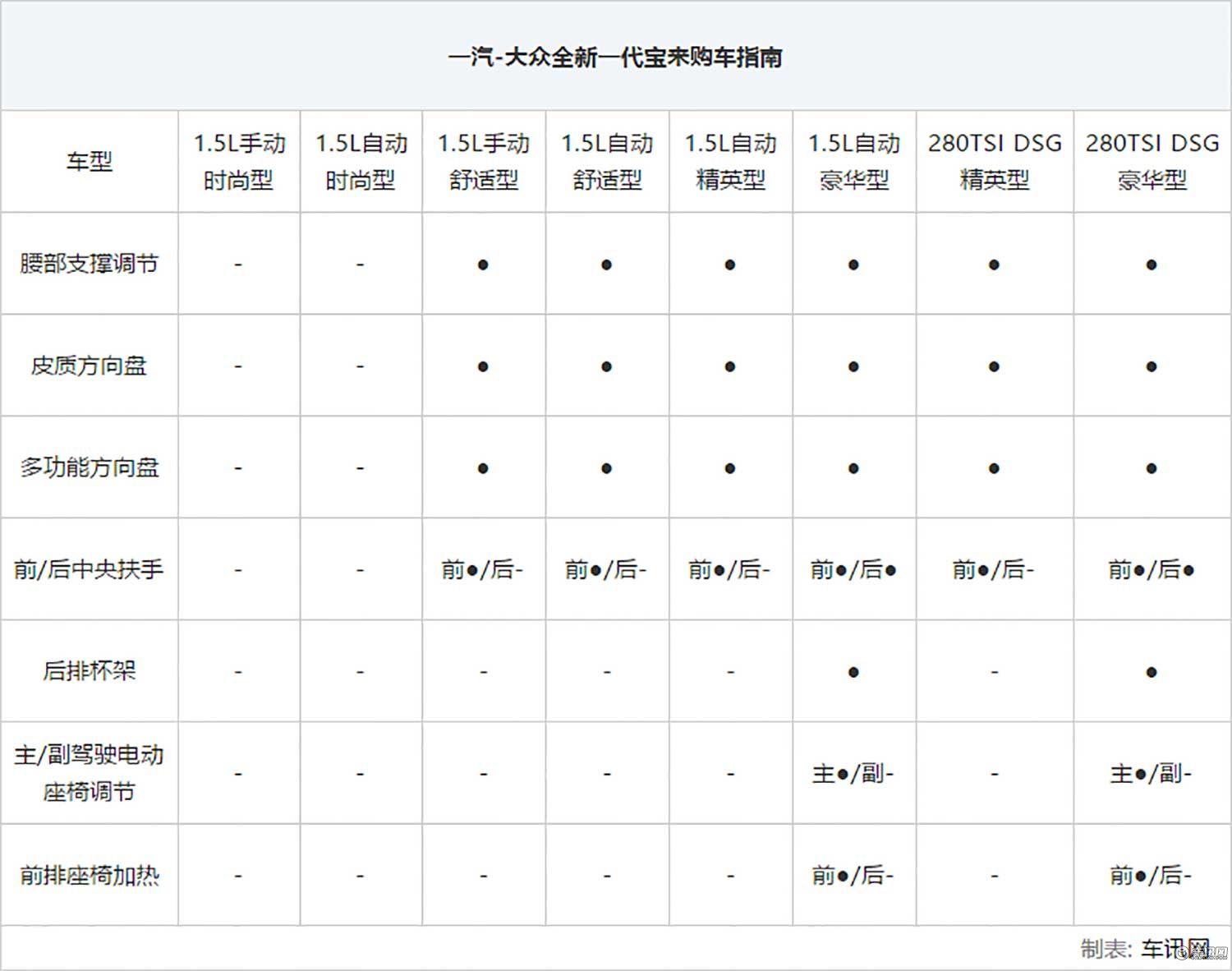Select column header 1.5L手动舒适型
Screen dimensions: 1232x971
pyautogui.click(x=484, y=161)
